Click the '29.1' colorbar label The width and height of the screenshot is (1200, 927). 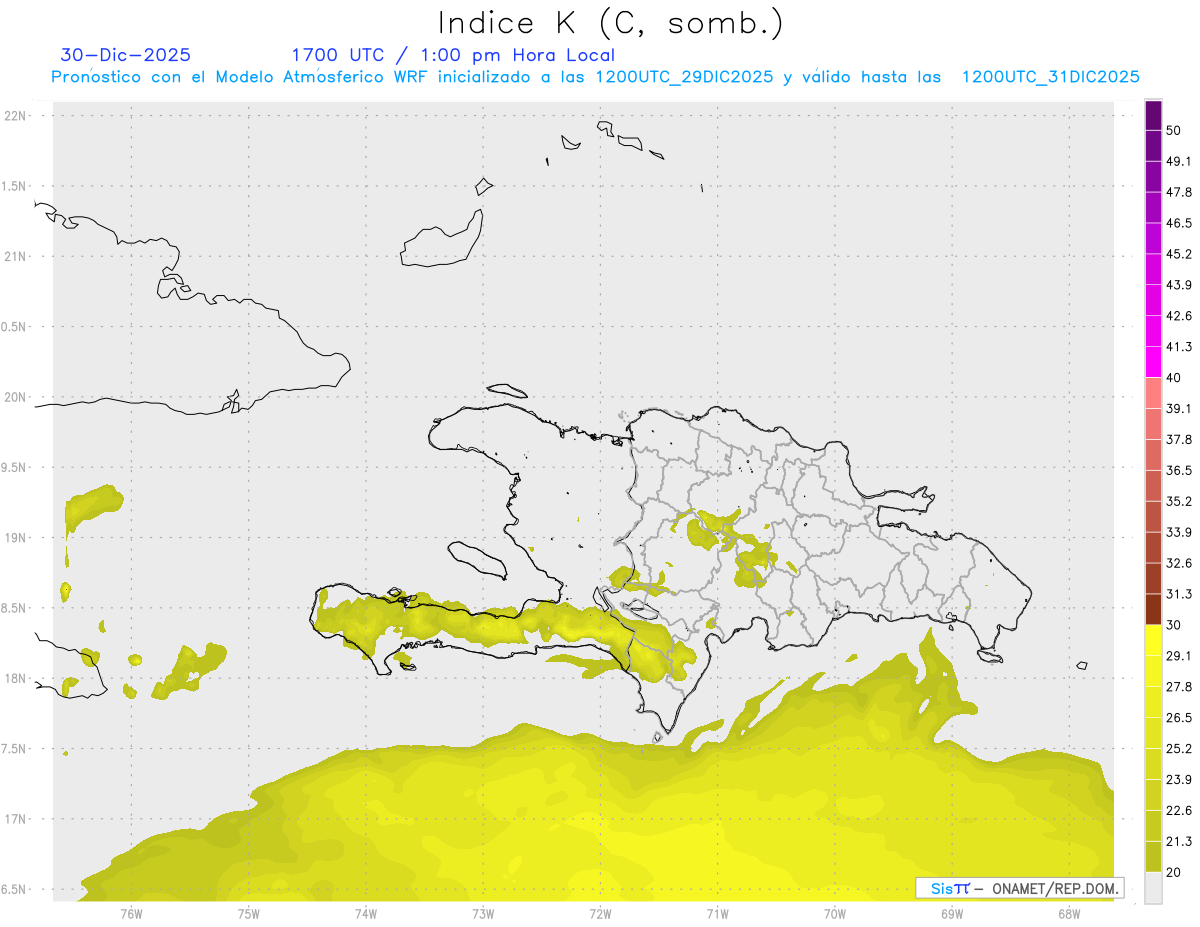click(x=1179, y=656)
